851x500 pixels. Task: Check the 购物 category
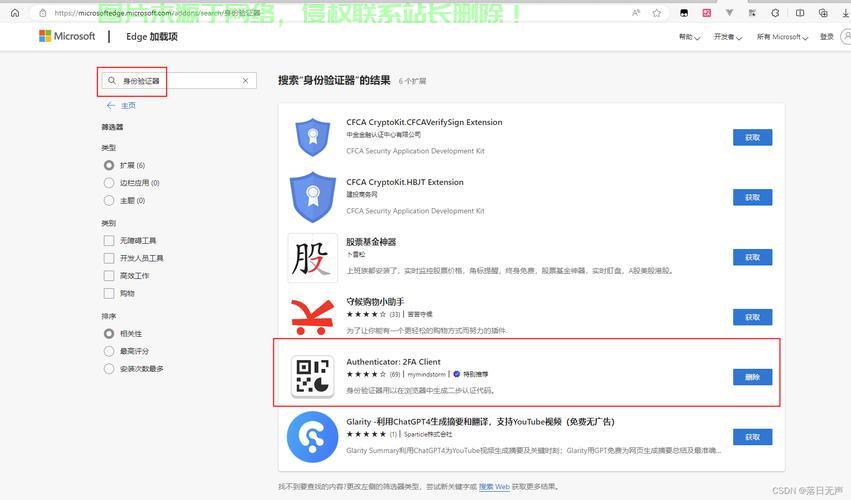click(x=109, y=293)
